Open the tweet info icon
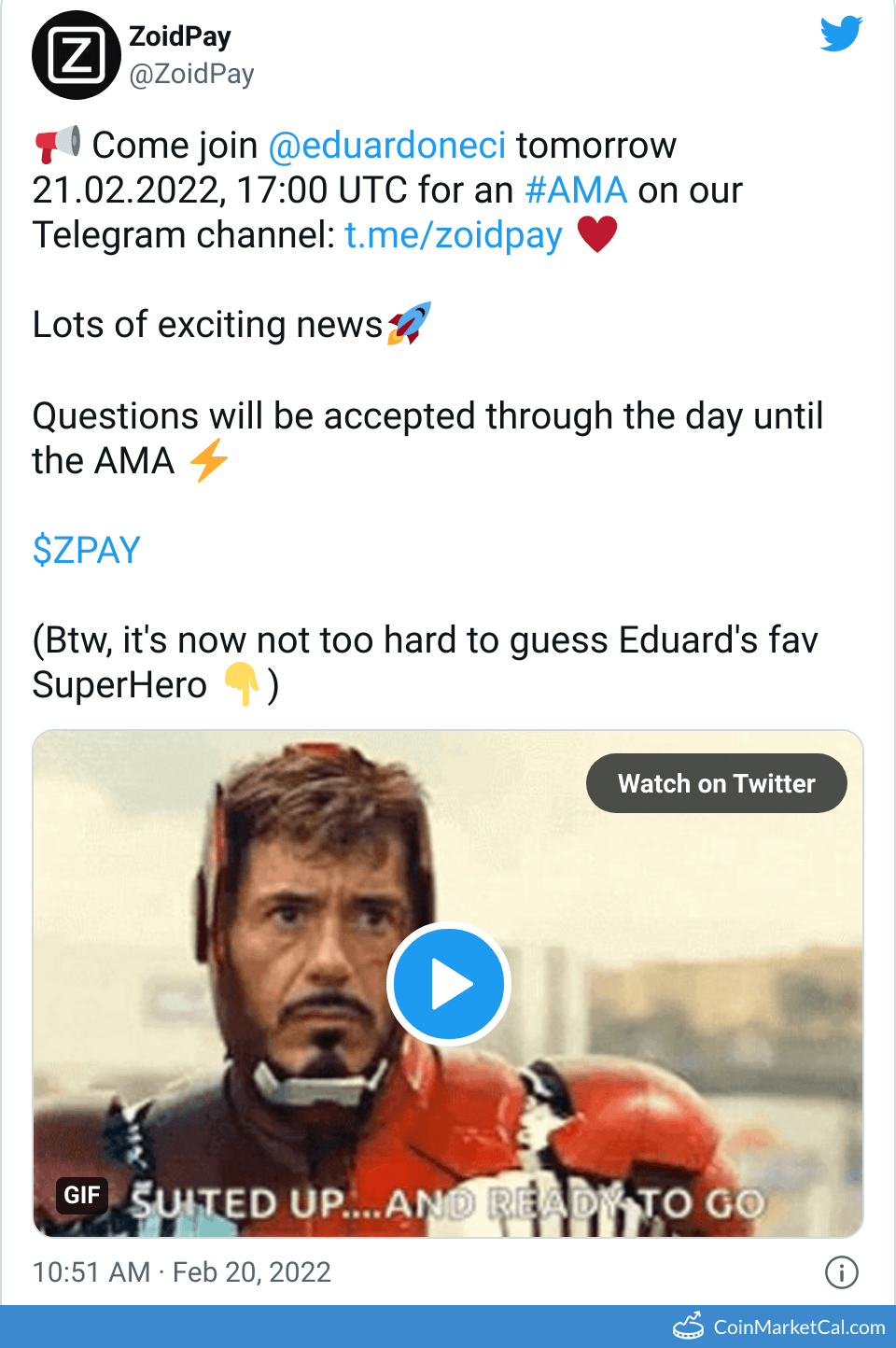The image size is (896, 1348). [x=841, y=1272]
